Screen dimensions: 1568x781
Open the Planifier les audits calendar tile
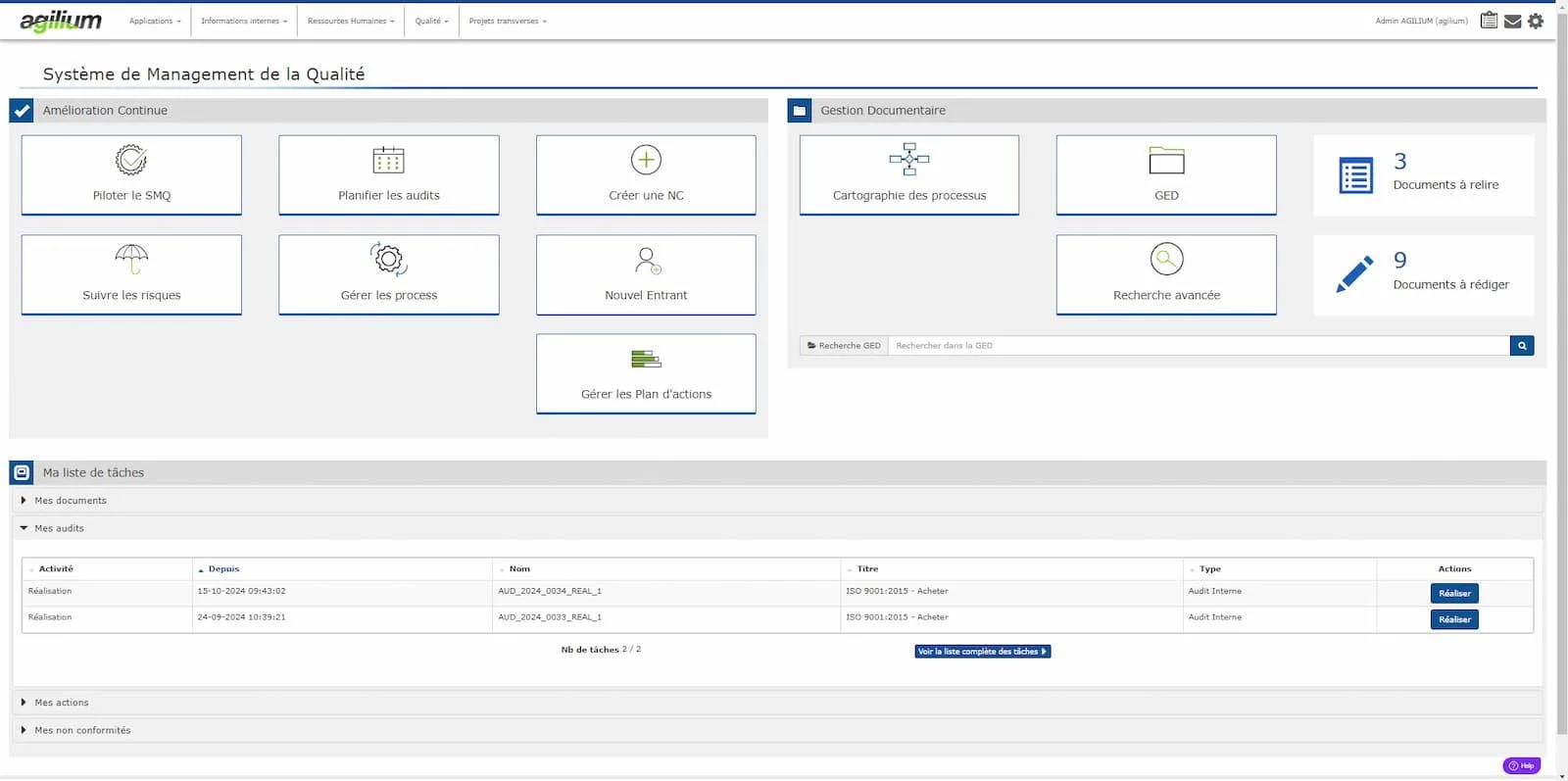[x=389, y=174]
